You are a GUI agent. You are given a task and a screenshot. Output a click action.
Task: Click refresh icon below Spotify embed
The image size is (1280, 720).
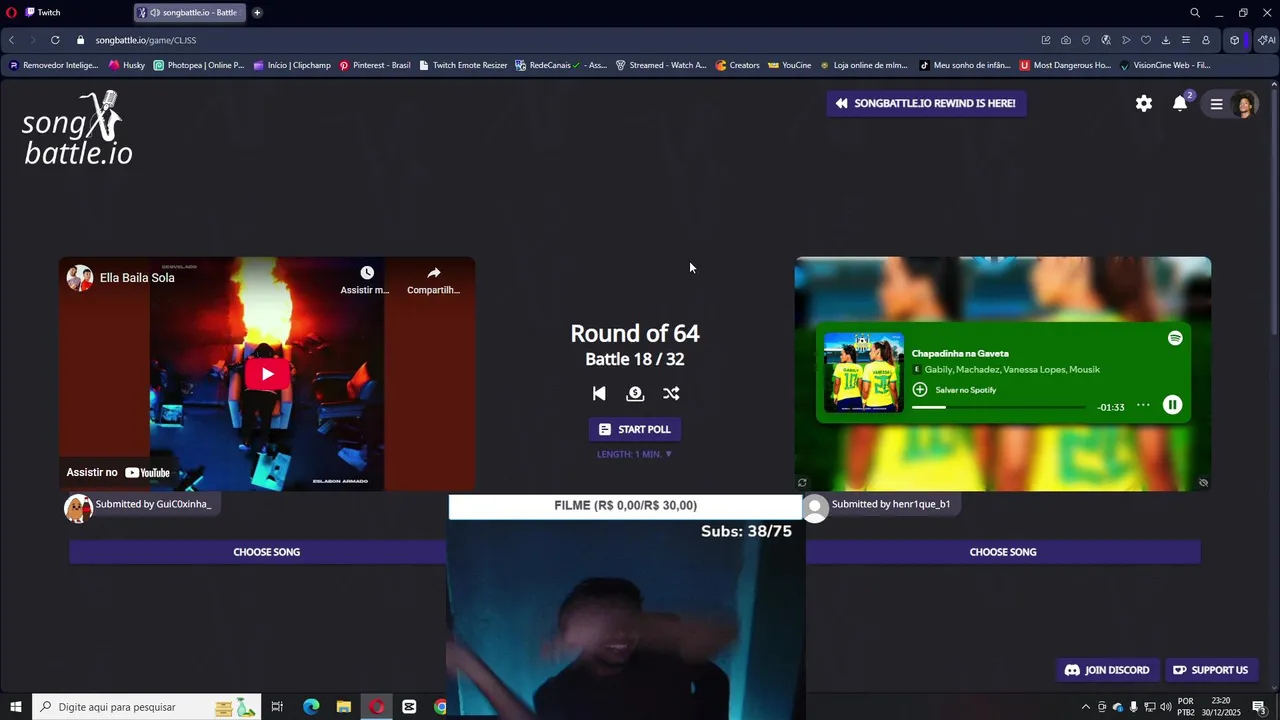[x=802, y=483]
